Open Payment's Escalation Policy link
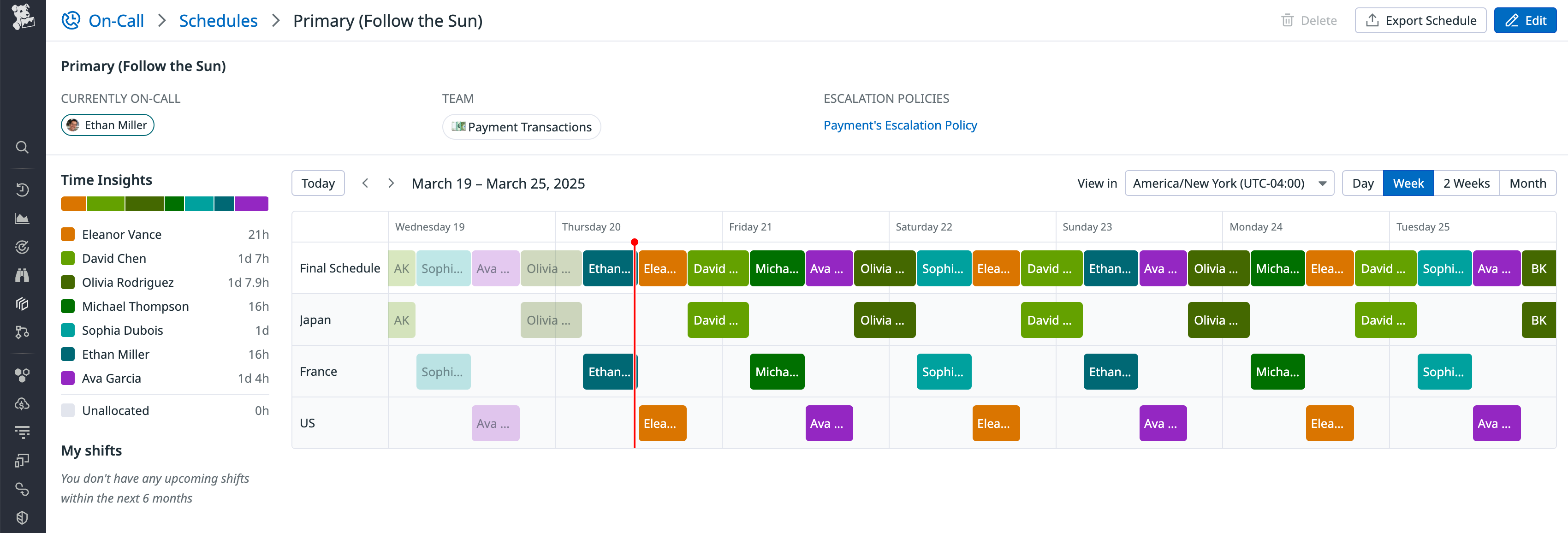 900,125
